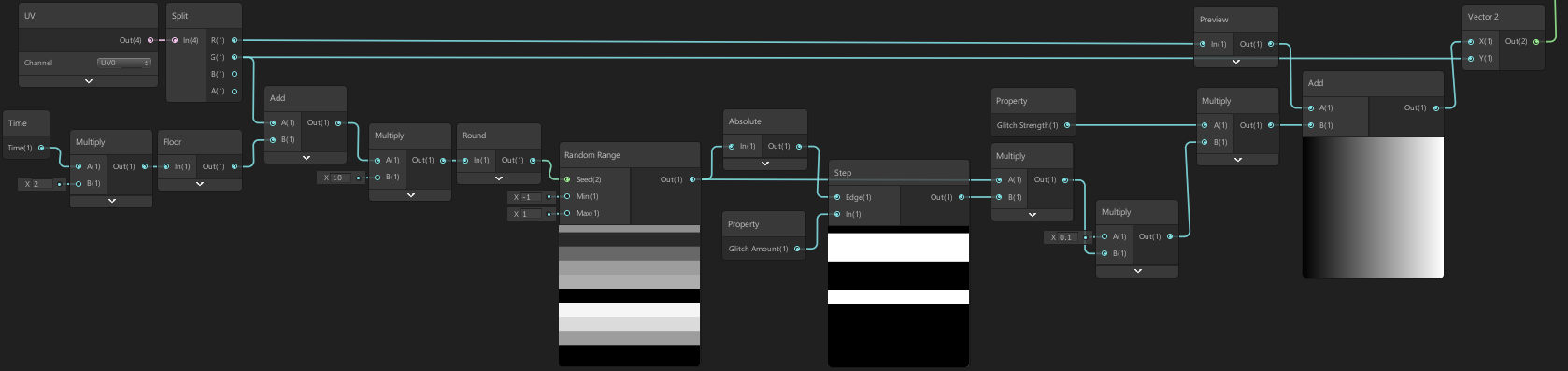Click the Preview node Out(1) port

pyautogui.click(x=1271, y=44)
